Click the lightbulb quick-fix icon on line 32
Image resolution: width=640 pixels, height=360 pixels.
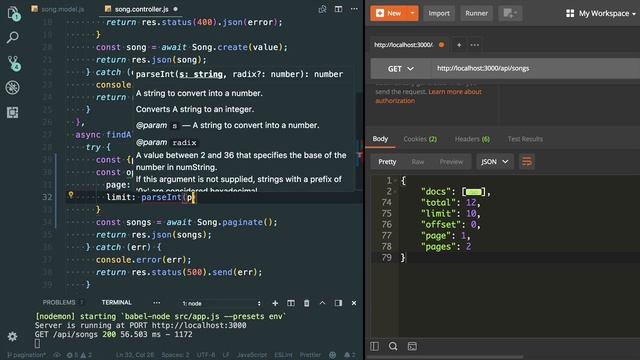(x=71, y=196)
